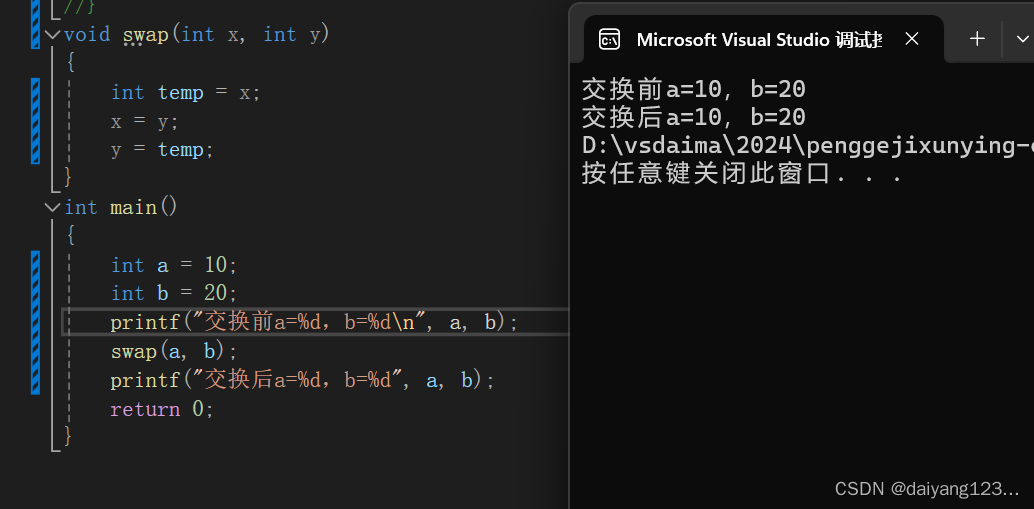The height and width of the screenshot is (509, 1034).
Task: Open a new terminal tab with plus
Action: click(977, 39)
